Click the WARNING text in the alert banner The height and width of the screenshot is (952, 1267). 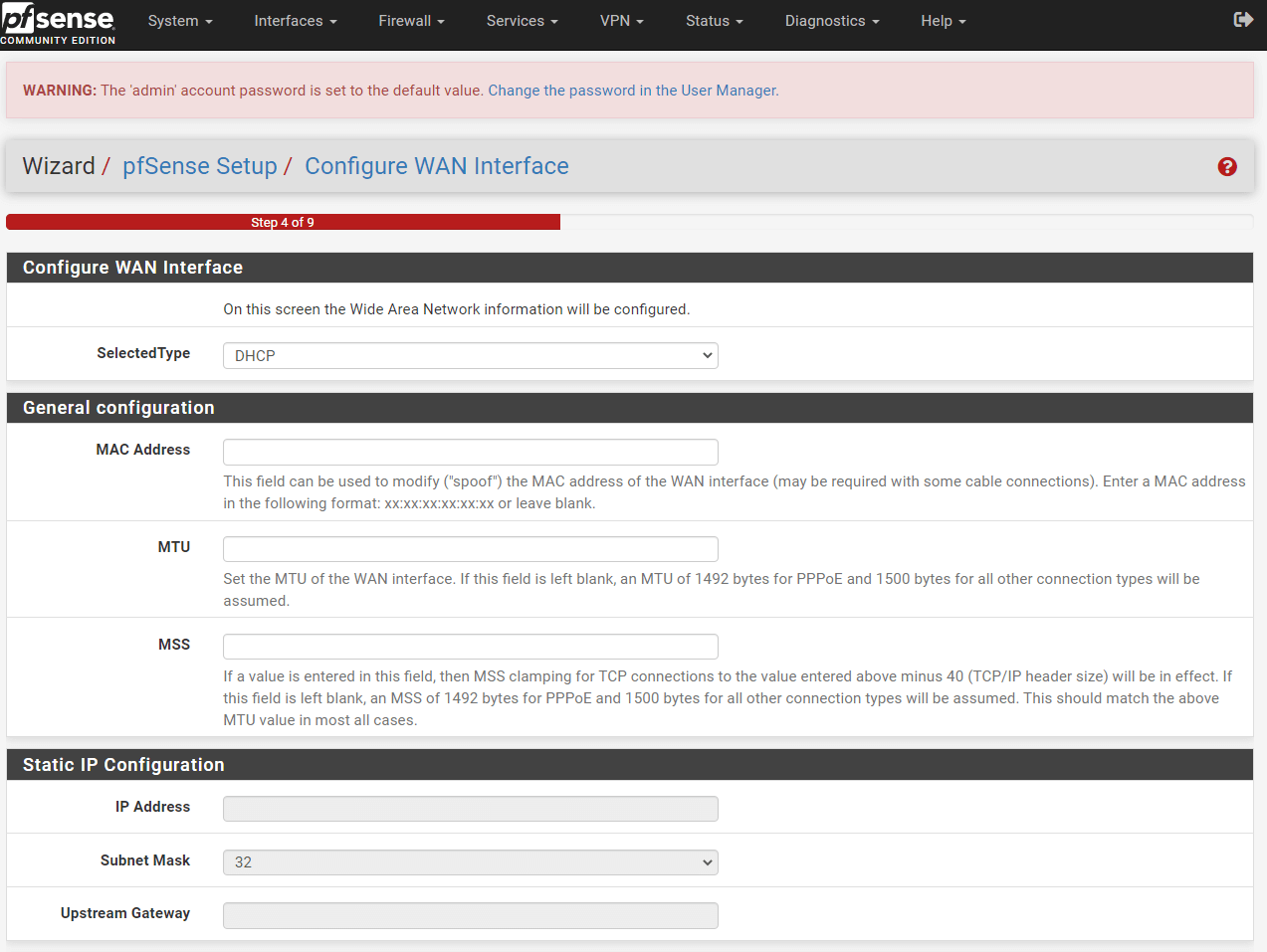tap(60, 91)
